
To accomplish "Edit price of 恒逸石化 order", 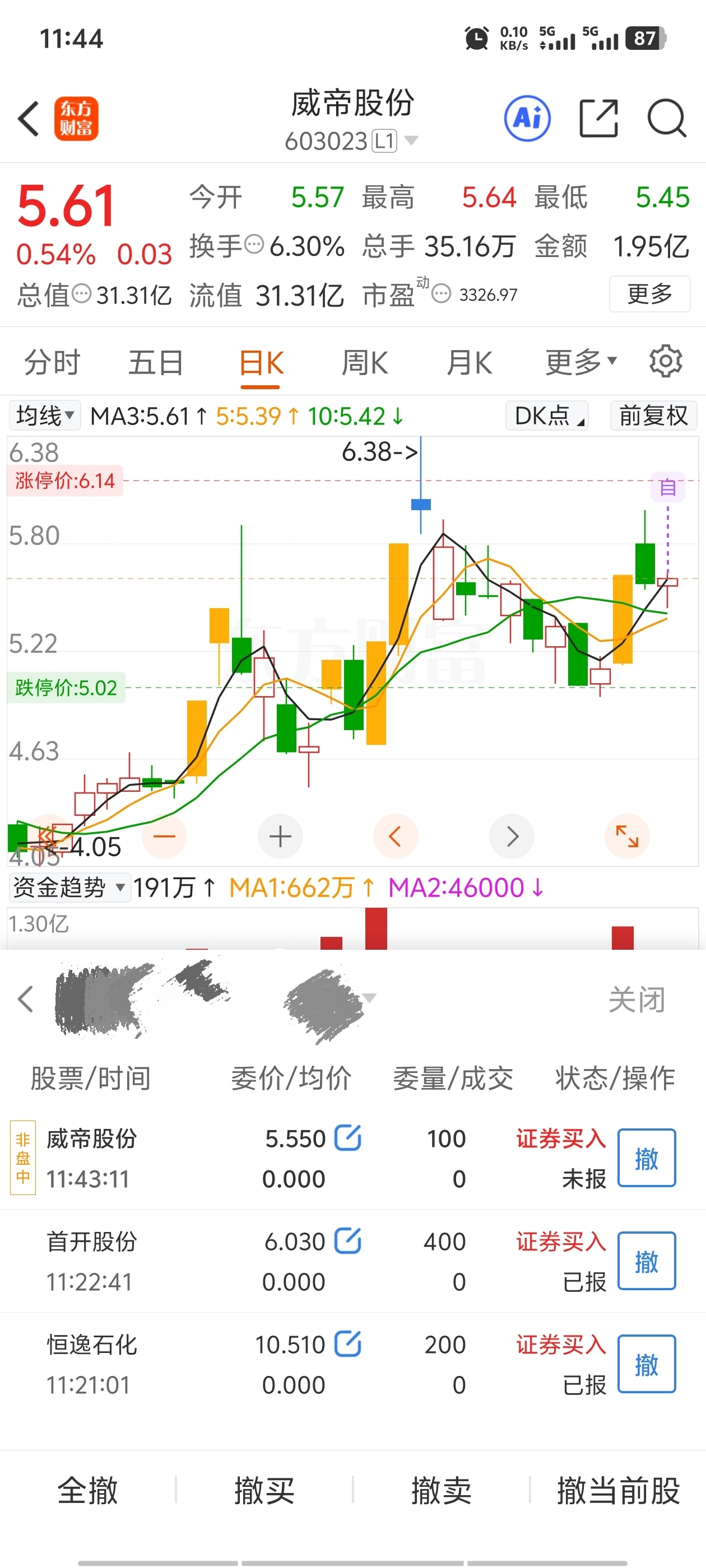I will [x=348, y=1343].
